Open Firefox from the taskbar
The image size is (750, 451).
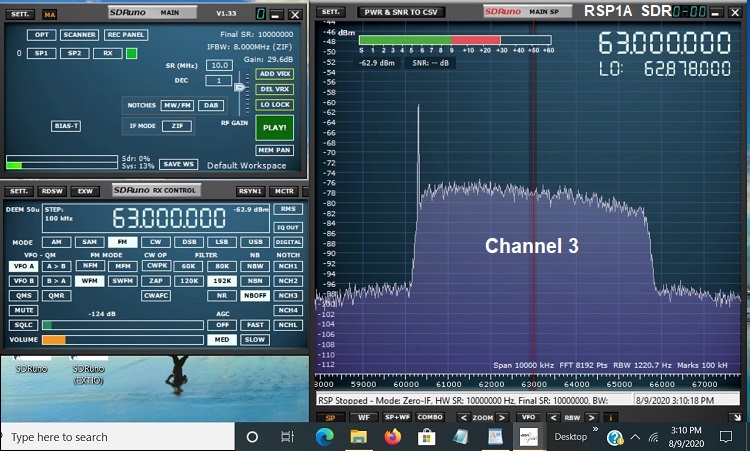point(391,437)
